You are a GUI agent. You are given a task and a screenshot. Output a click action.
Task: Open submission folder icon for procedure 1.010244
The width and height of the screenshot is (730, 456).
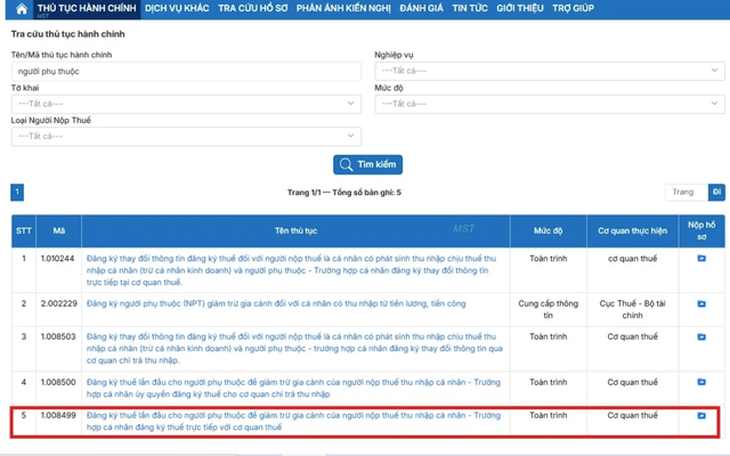pyautogui.click(x=701, y=259)
